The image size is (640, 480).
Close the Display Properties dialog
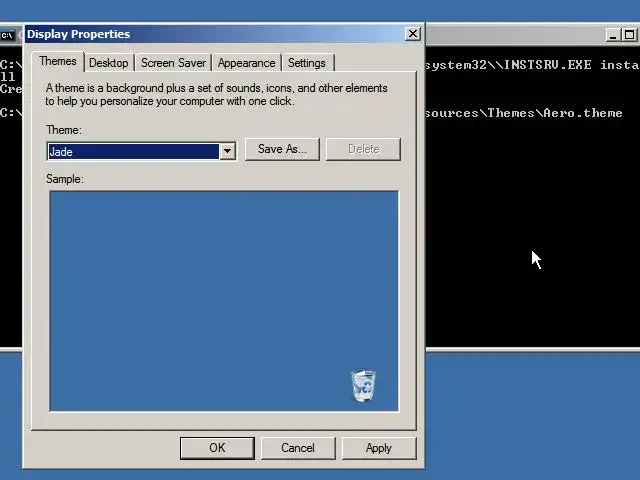tap(413, 34)
